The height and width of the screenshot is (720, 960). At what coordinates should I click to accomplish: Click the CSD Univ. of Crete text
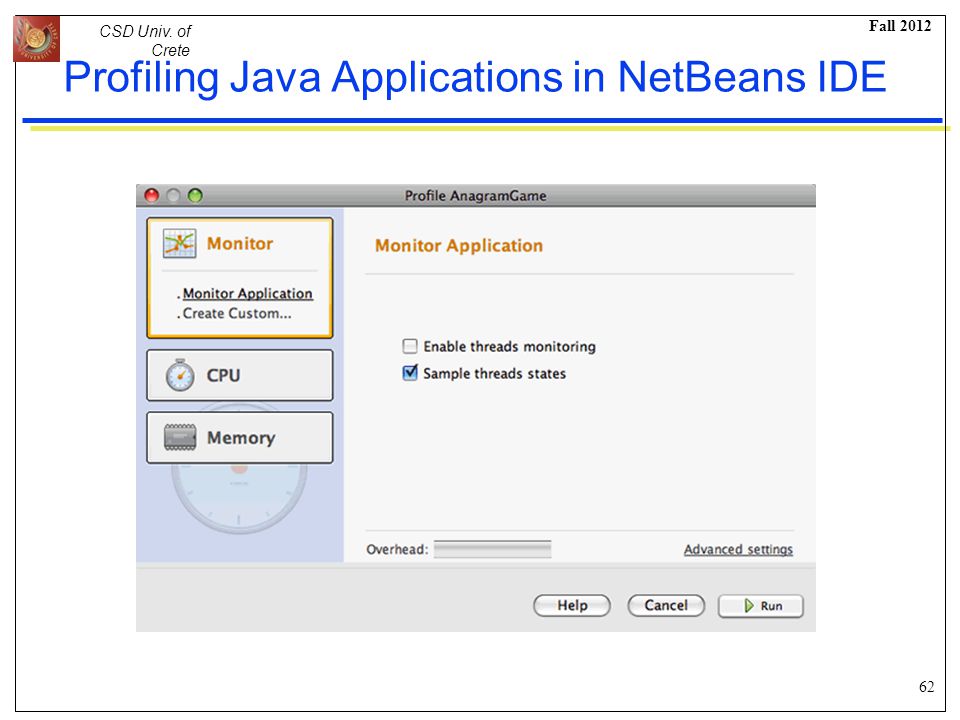pyautogui.click(x=145, y=40)
